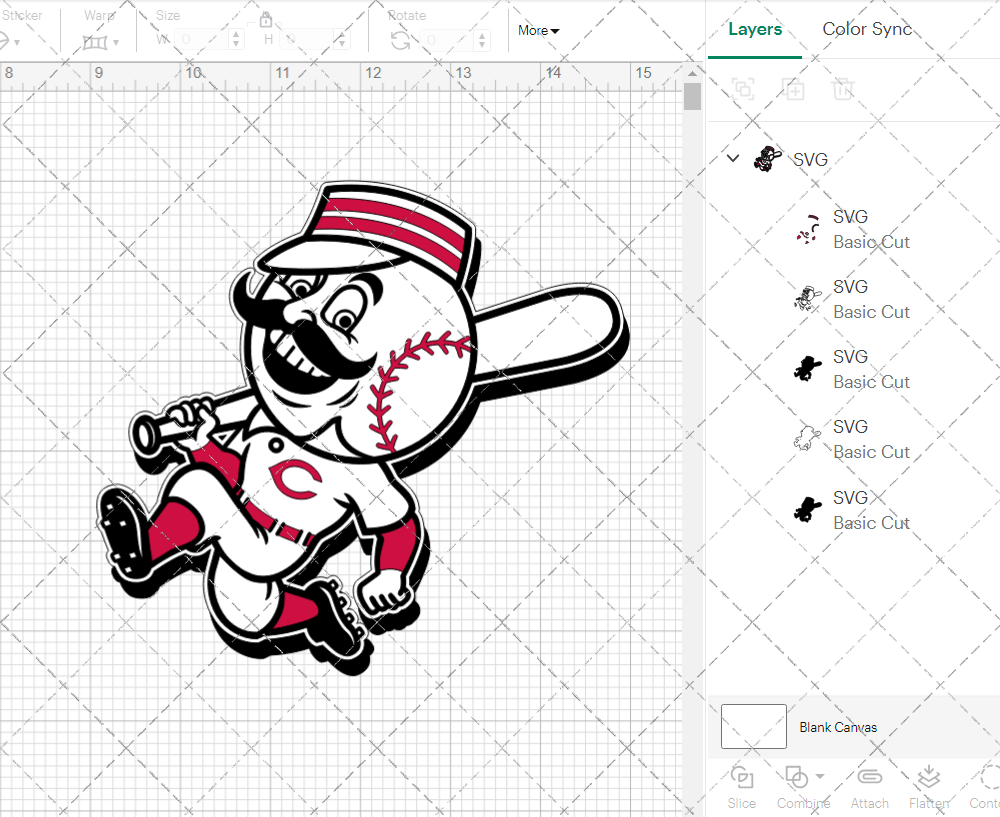
Task: Click the Basic Cut text on last layer
Action: (x=871, y=523)
